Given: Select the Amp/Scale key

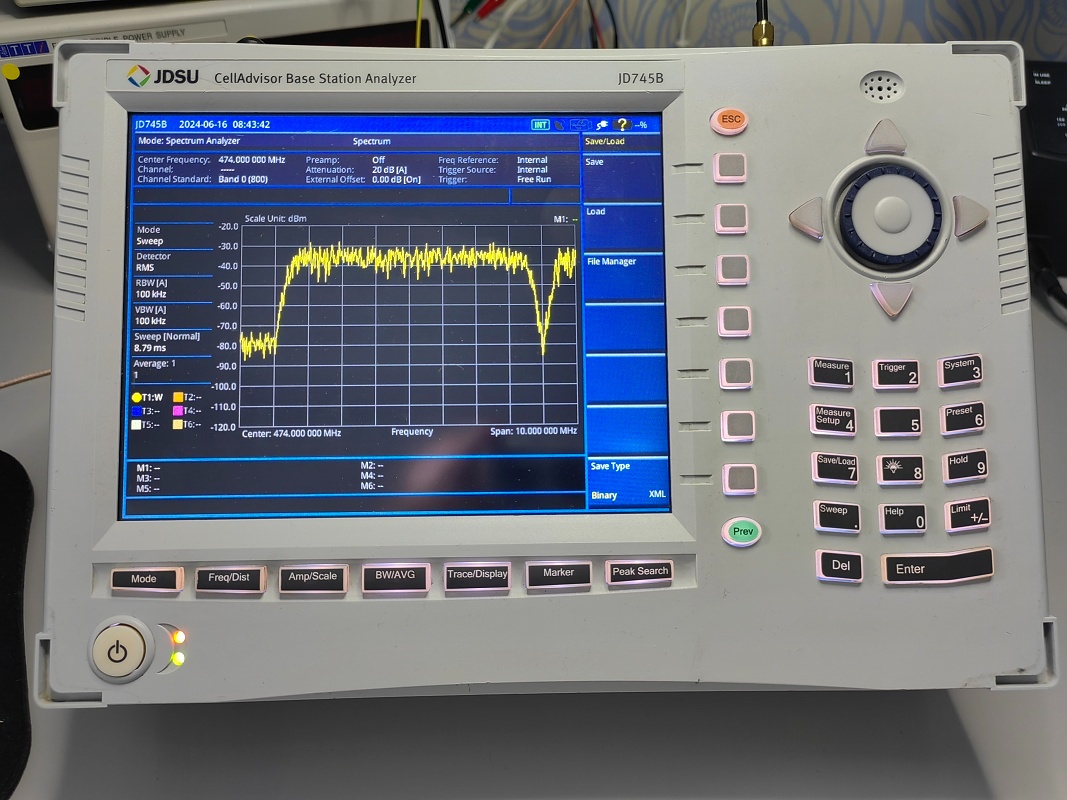Looking at the screenshot, I should (313, 577).
